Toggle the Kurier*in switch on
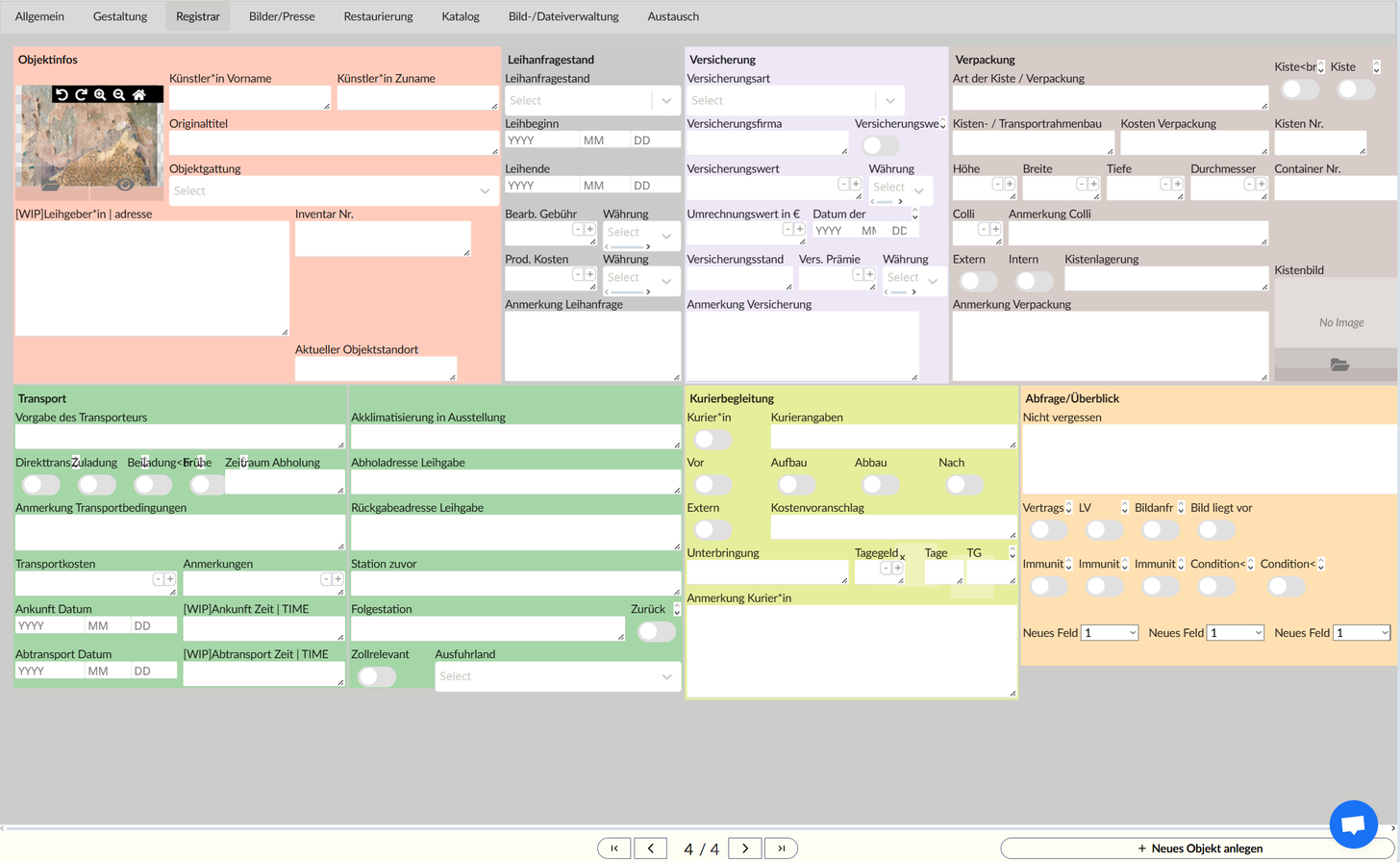Screen dimensions: 1400x862 tap(712, 440)
